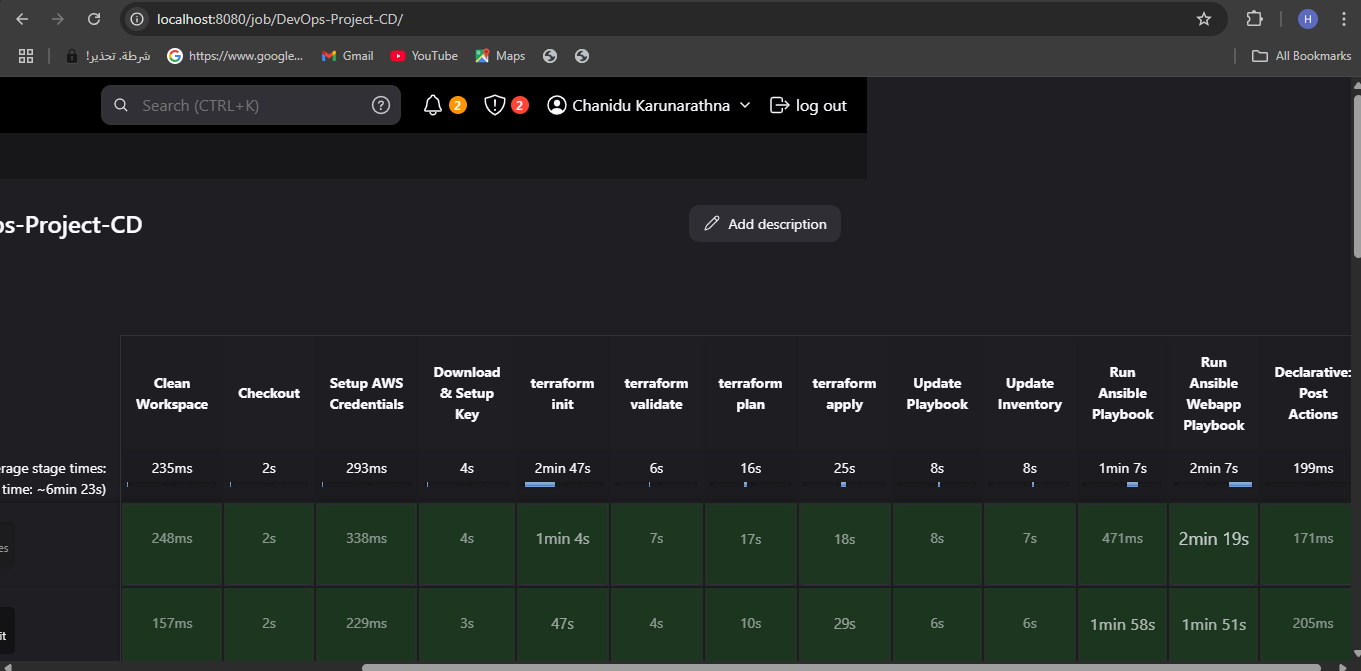Select the 157ms Clean Workspace cell
This screenshot has height=671, width=1361.
(172, 624)
